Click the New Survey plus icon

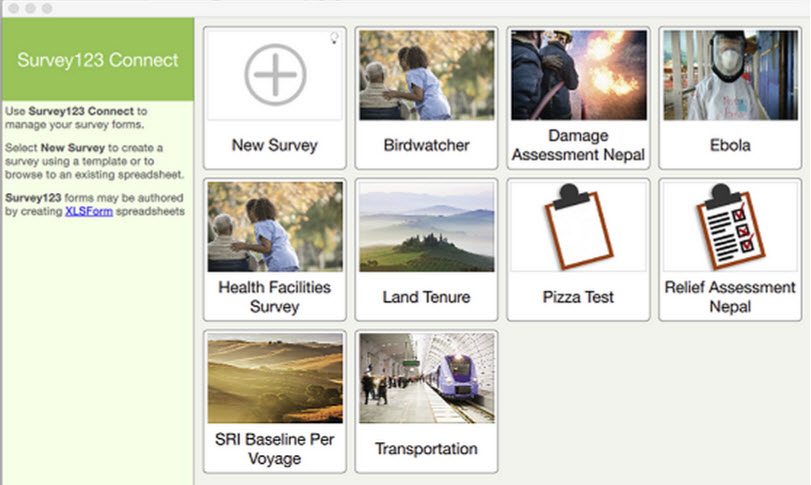click(x=275, y=75)
